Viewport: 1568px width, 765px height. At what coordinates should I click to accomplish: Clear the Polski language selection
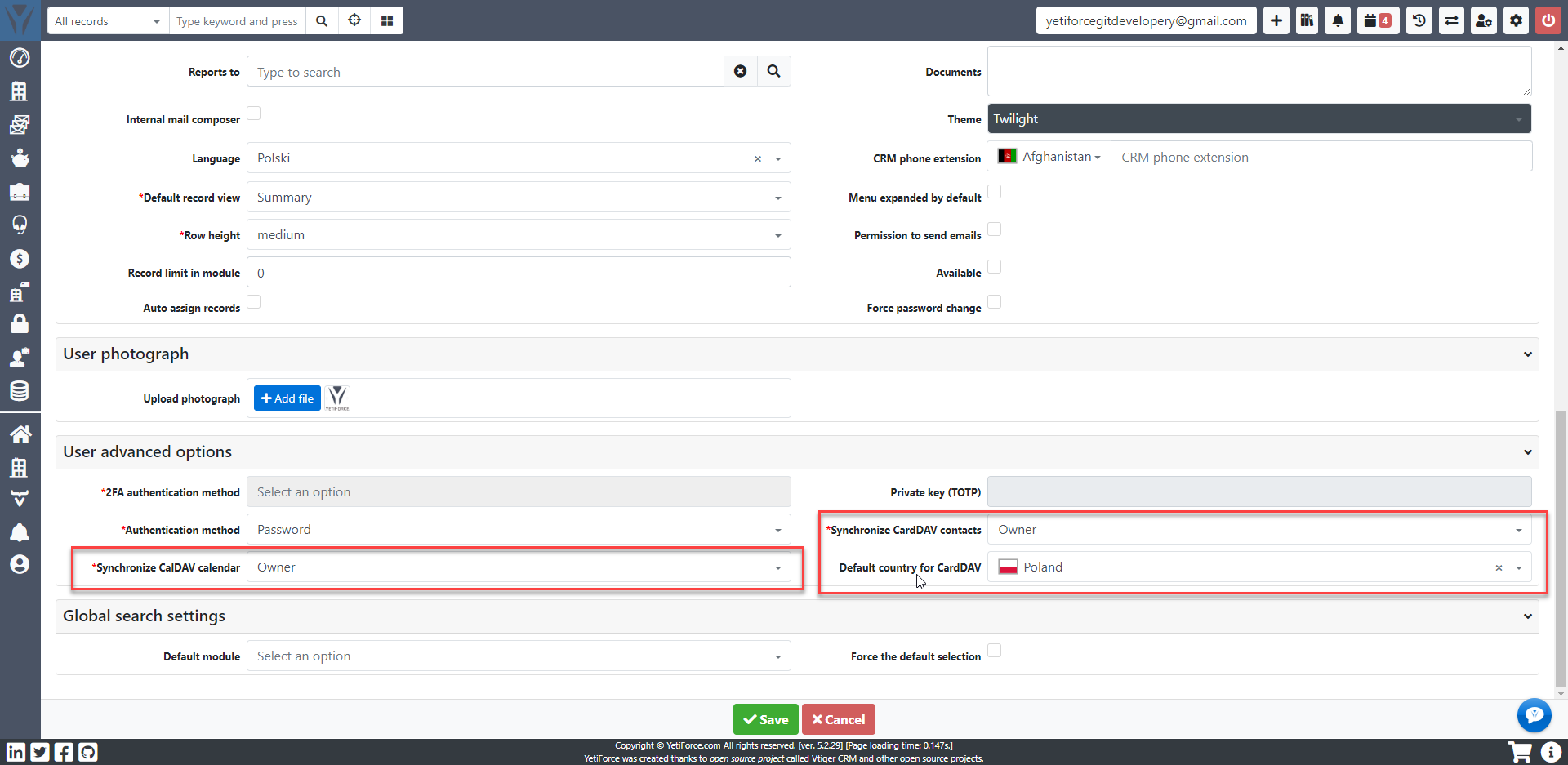click(758, 159)
